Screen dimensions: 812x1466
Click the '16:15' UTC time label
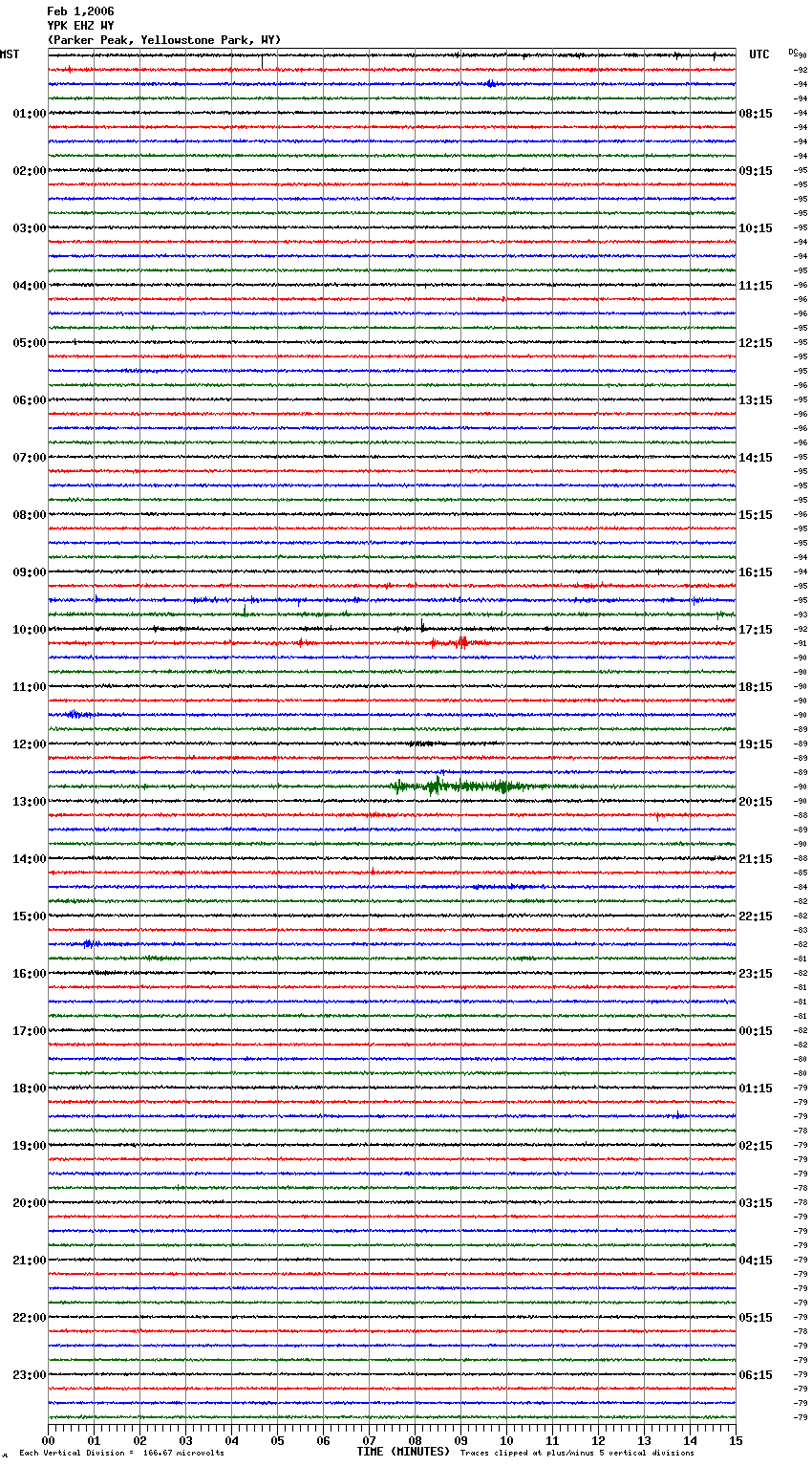[756, 572]
